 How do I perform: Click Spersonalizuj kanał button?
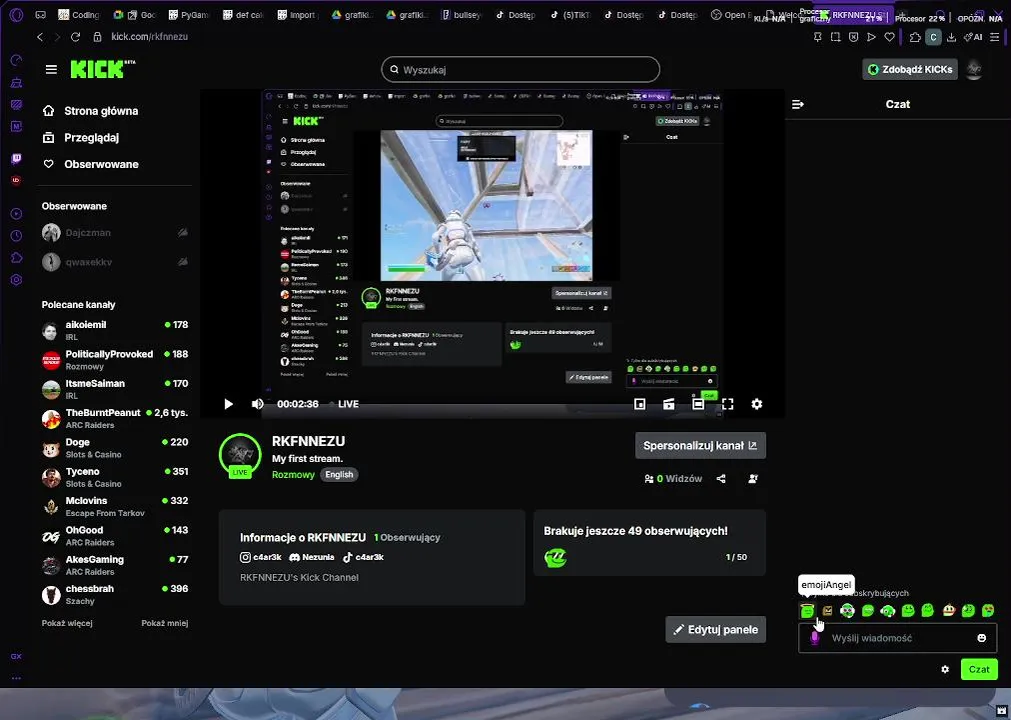tap(700, 445)
